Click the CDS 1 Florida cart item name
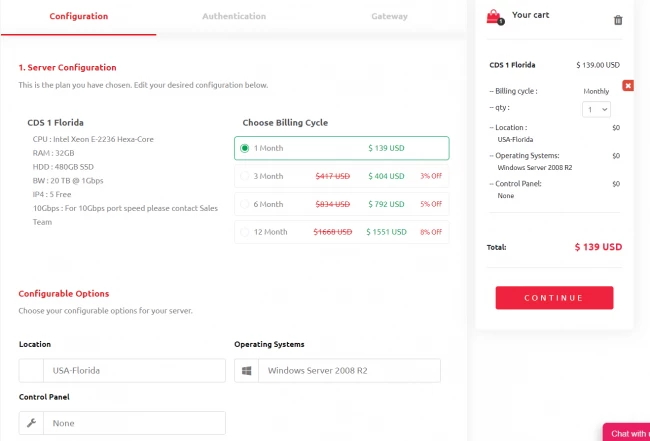Image resolution: width=650 pixels, height=441 pixels. pyautogui.click(x=512, y=65)
